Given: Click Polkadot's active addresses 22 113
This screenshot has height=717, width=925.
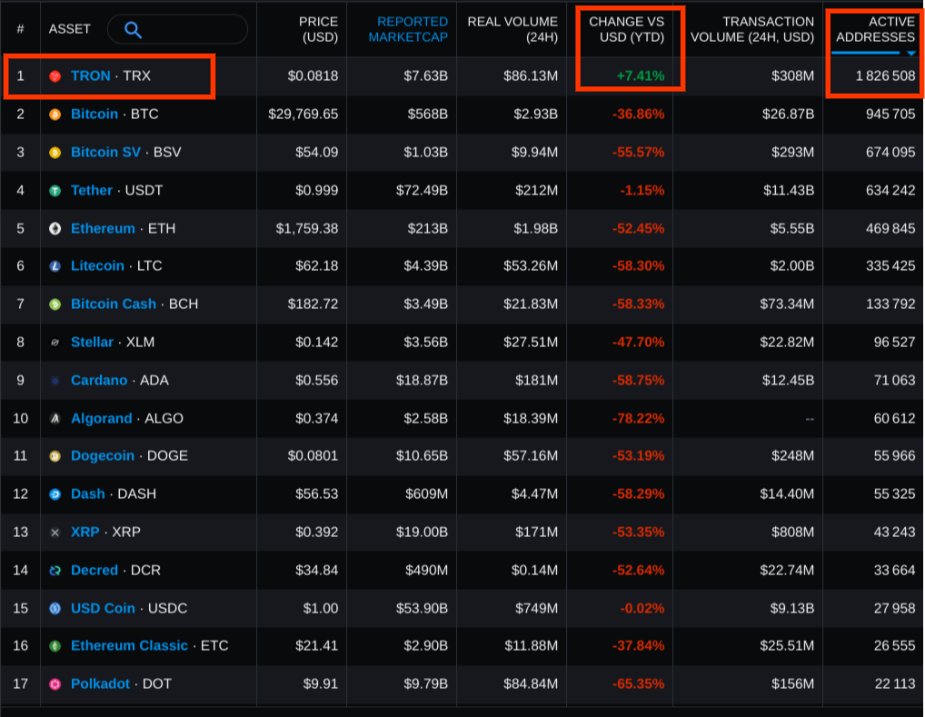Looking at the screenshot, I should click(x=895, y=685).
